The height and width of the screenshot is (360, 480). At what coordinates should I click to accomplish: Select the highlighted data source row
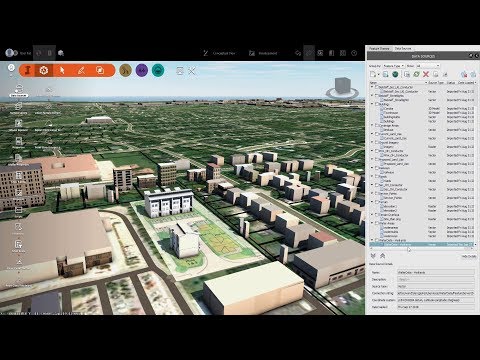[421, 244]
